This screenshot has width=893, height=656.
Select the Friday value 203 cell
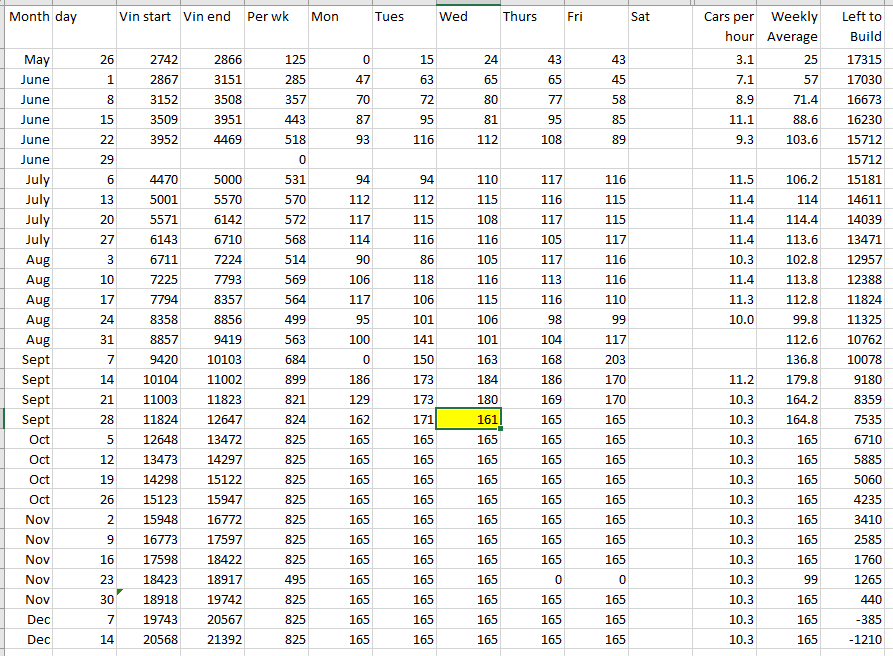596,359
